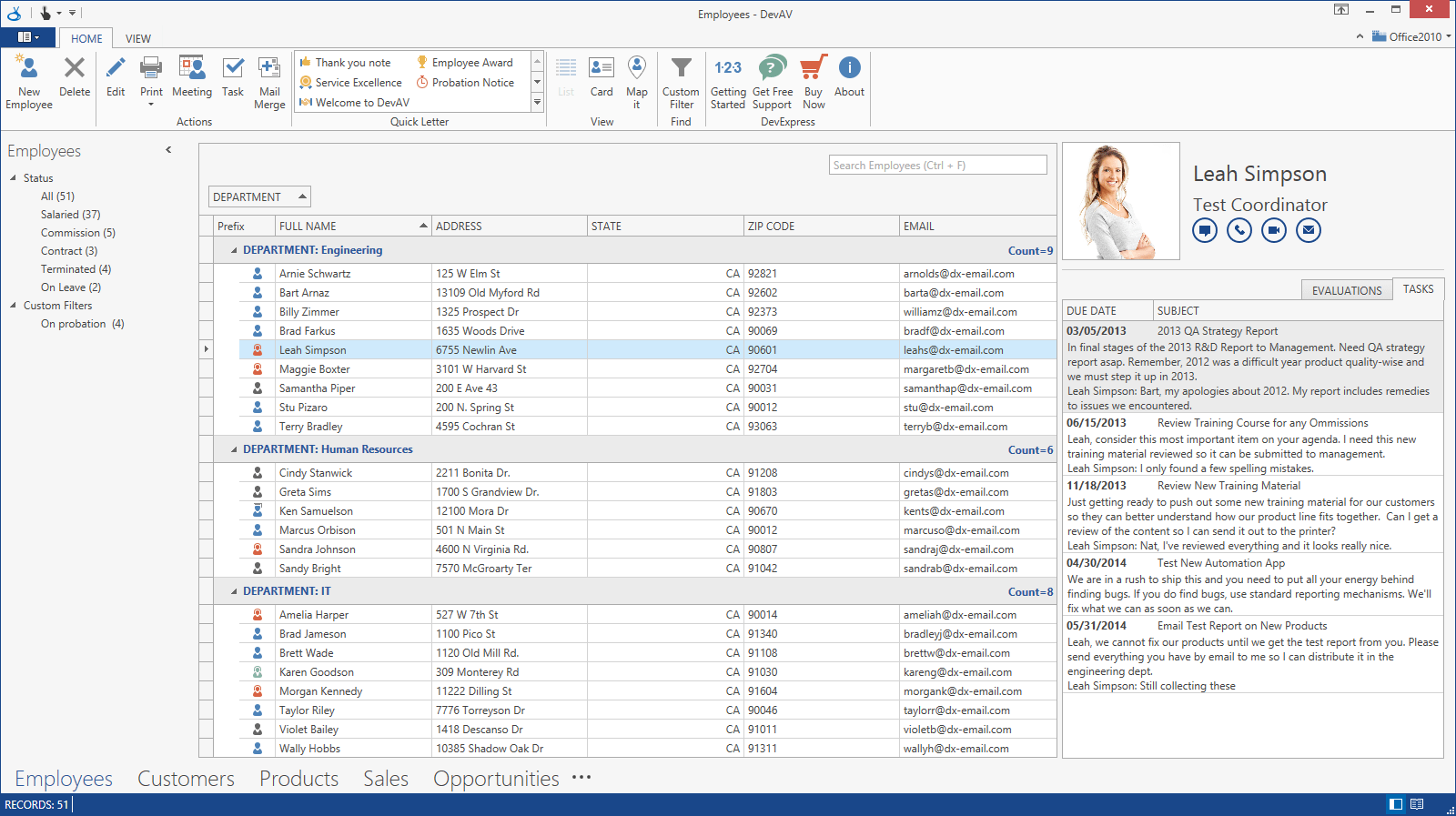Open the EVALUATIONS tab
Viewport: 1456px width, 816px height.
tap(1346, 290)
